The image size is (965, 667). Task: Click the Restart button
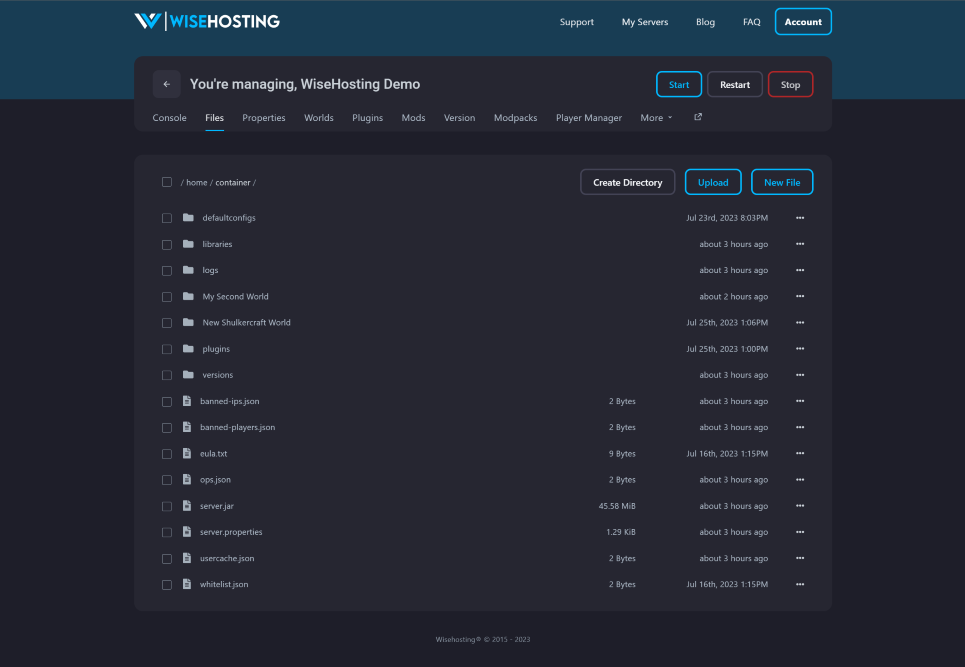click(734, 84)
